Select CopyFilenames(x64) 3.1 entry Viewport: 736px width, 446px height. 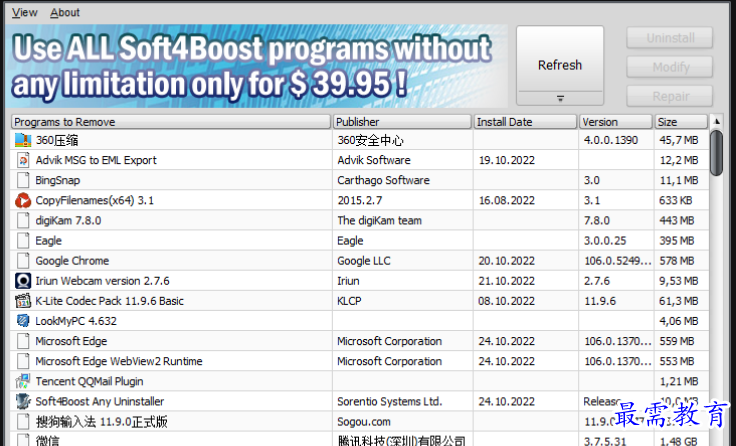tap(94, 200)
